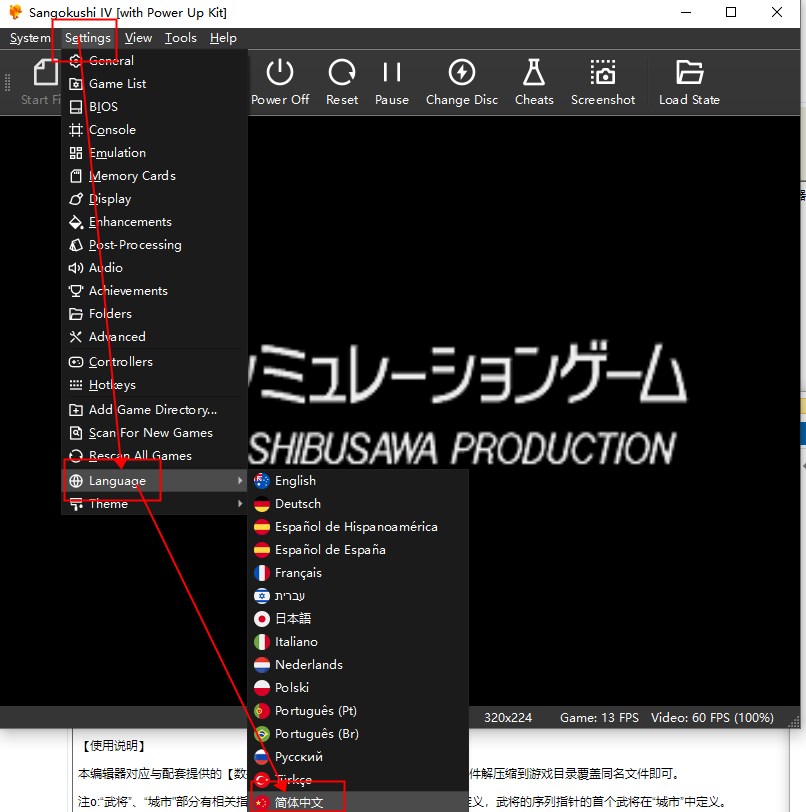Open the View menu
The image size is (806, 812).
click(x=138, y=38)
